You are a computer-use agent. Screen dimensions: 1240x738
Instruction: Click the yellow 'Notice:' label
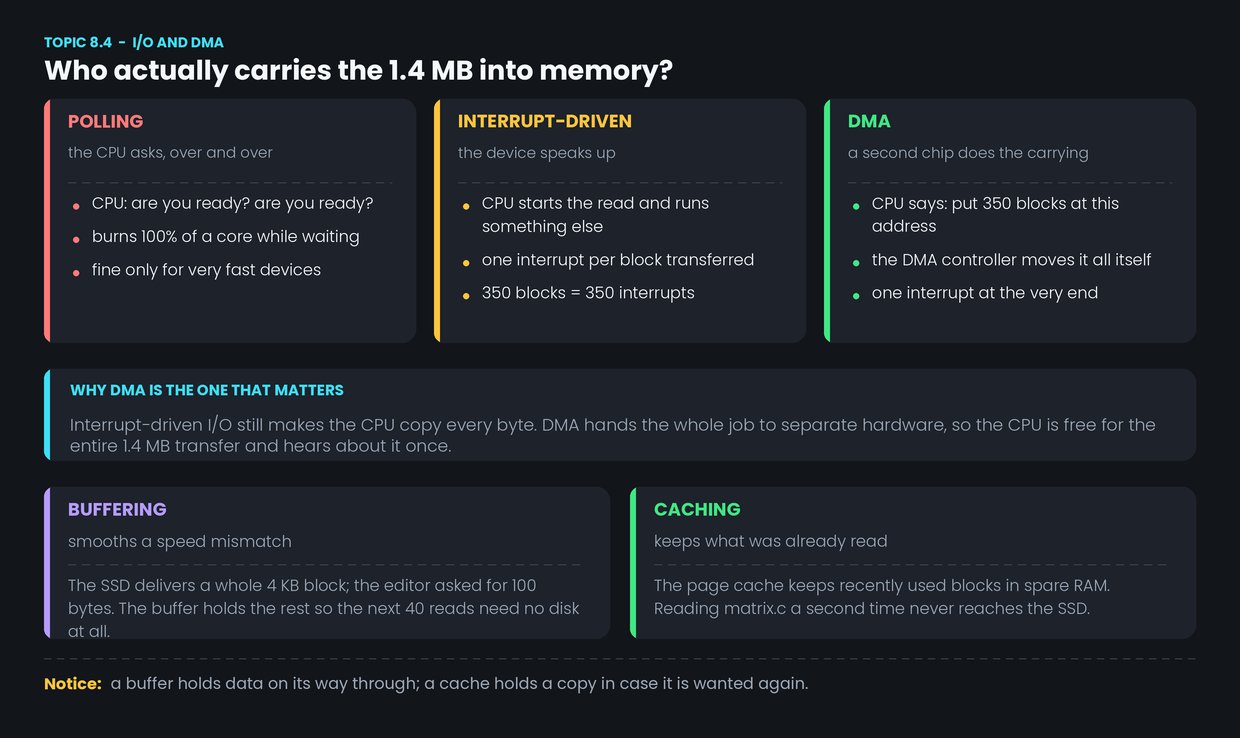(73, 684)
